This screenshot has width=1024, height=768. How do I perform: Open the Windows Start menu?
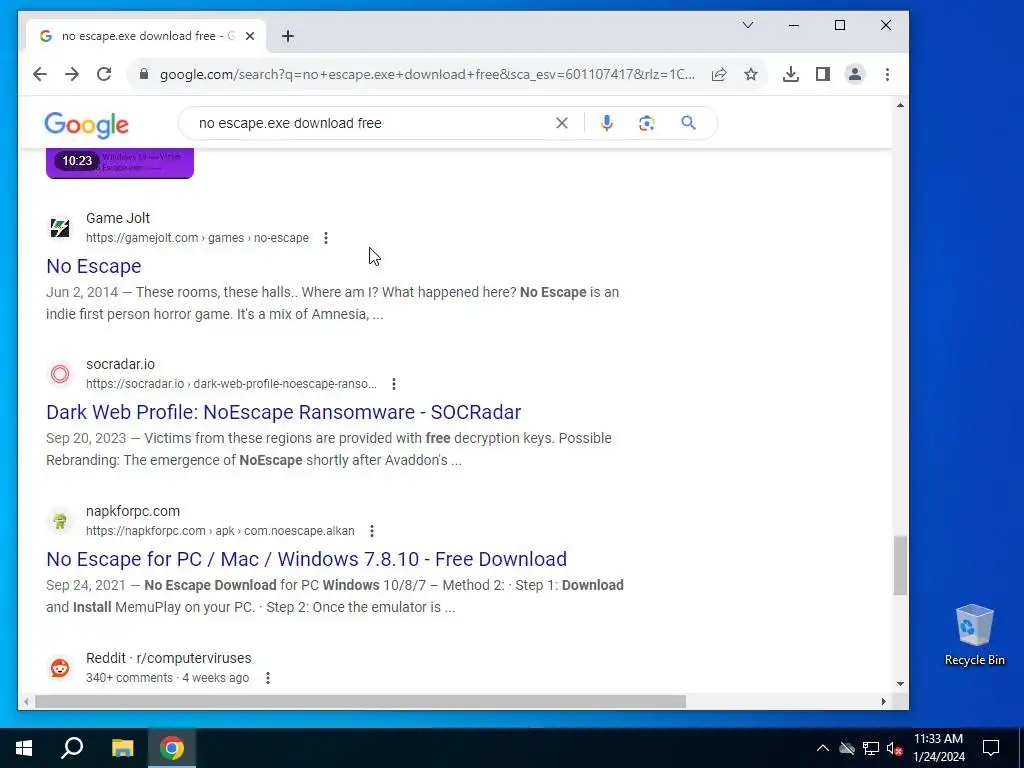(x=24, y=748)
